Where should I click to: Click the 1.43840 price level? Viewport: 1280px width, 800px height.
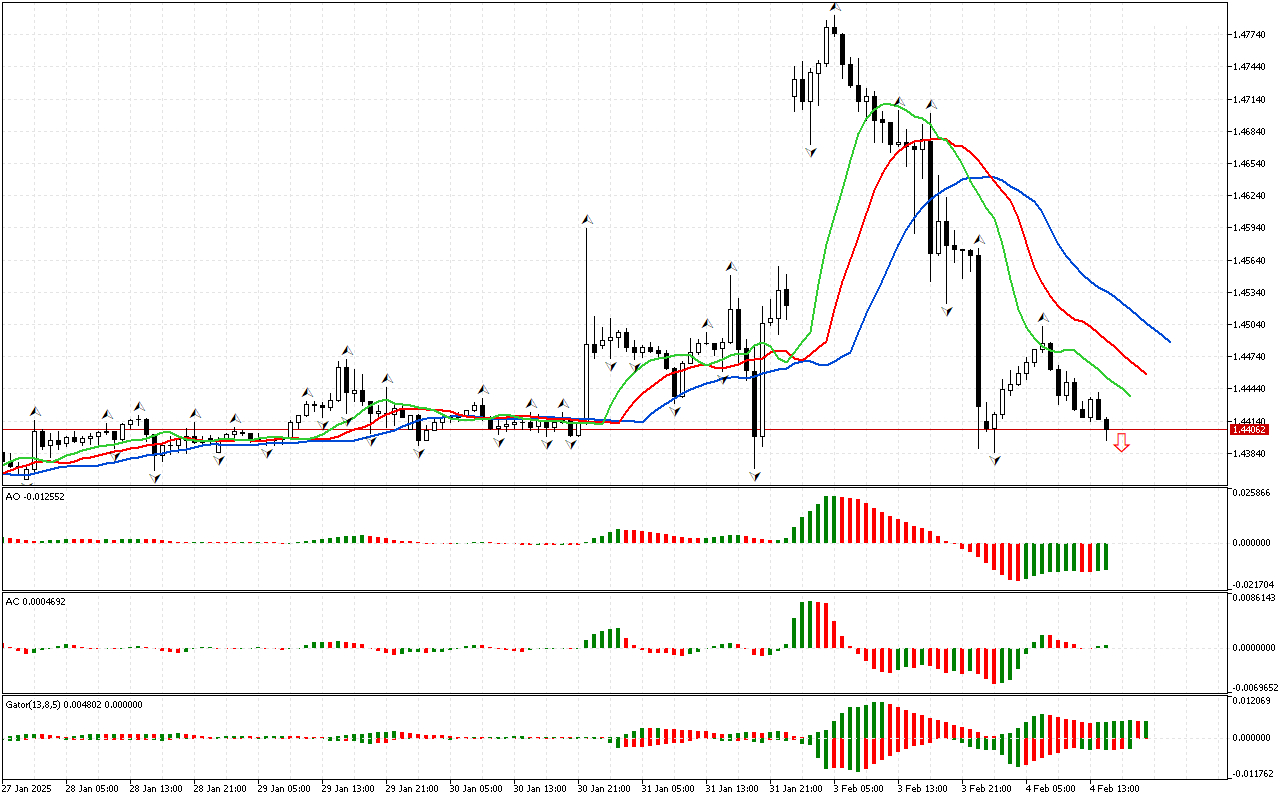1250,454
